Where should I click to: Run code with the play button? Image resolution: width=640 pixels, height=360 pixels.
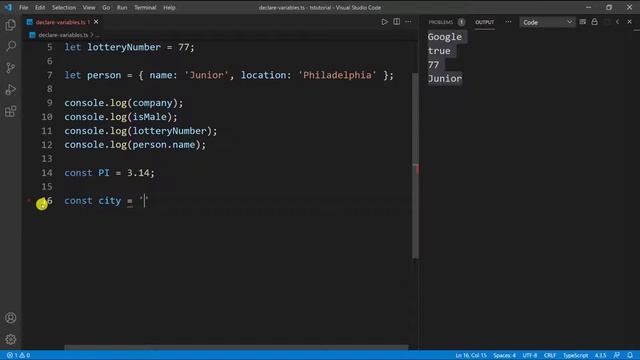point(384,22)
